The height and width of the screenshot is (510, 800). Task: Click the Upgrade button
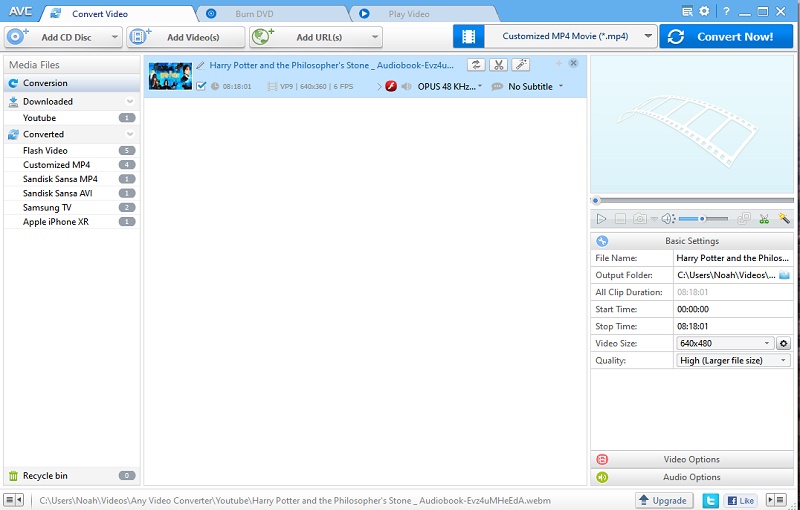coord(664,501)
